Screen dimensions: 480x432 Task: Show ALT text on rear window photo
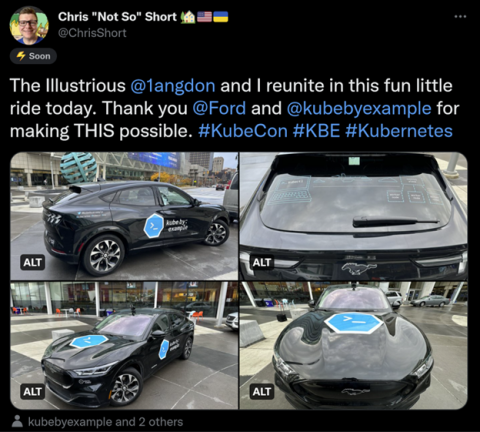[262, 262]
